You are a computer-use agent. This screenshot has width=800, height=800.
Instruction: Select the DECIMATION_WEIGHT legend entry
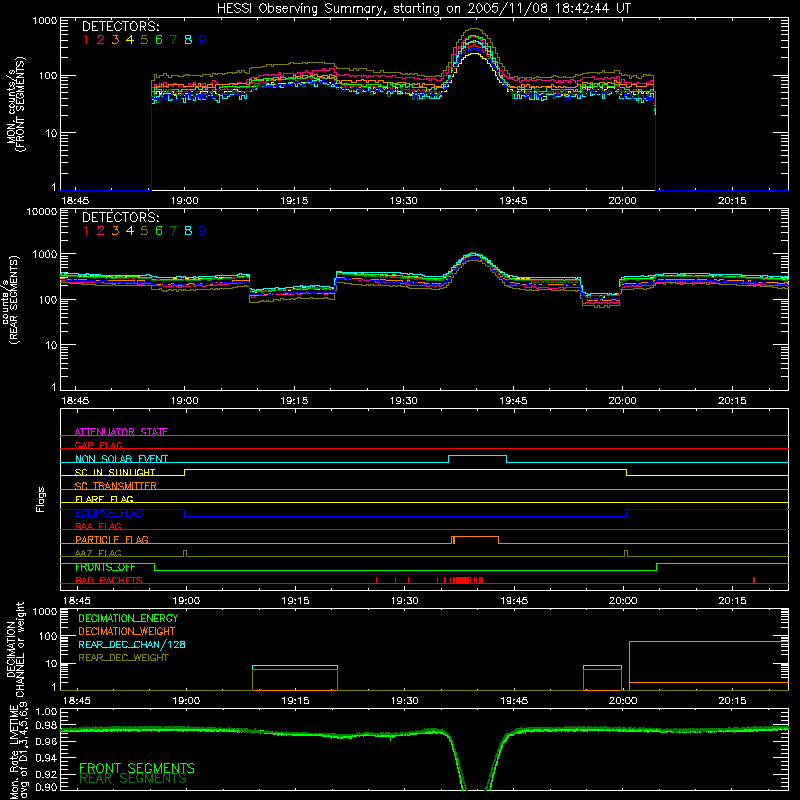tap(127, 631)
